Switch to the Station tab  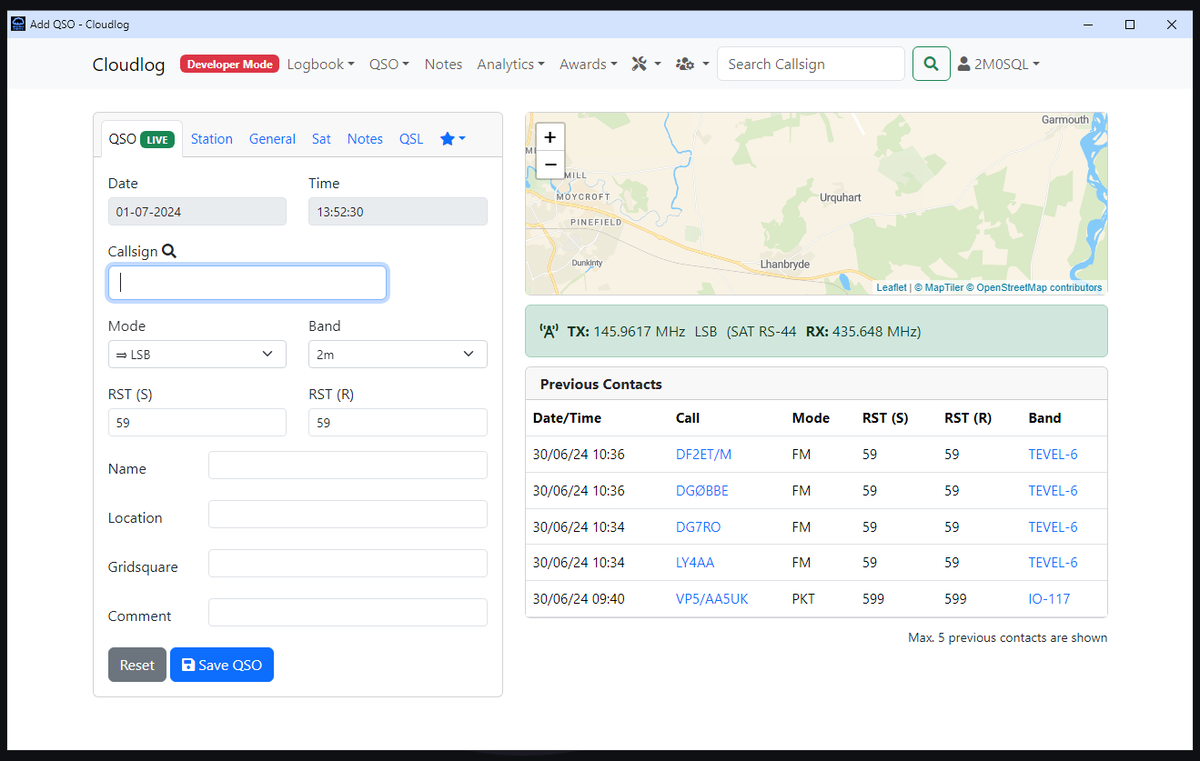(211, 139)
